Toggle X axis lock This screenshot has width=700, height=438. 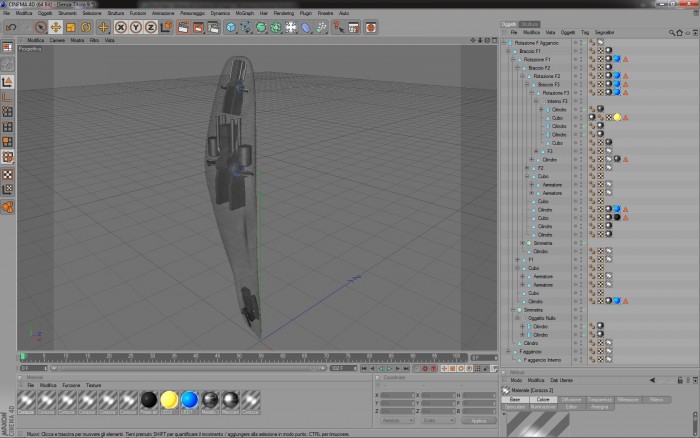(121, 27)
